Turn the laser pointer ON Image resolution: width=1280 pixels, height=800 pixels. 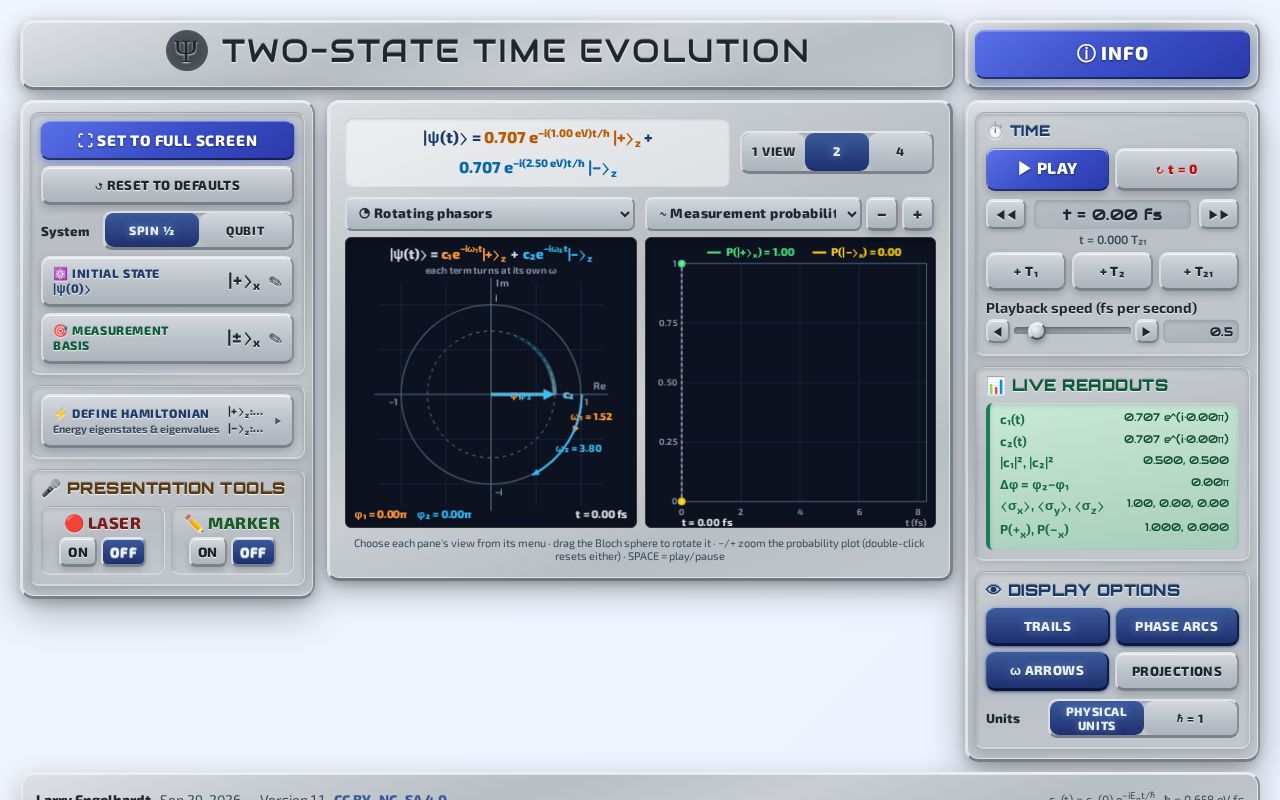point(78,552)
